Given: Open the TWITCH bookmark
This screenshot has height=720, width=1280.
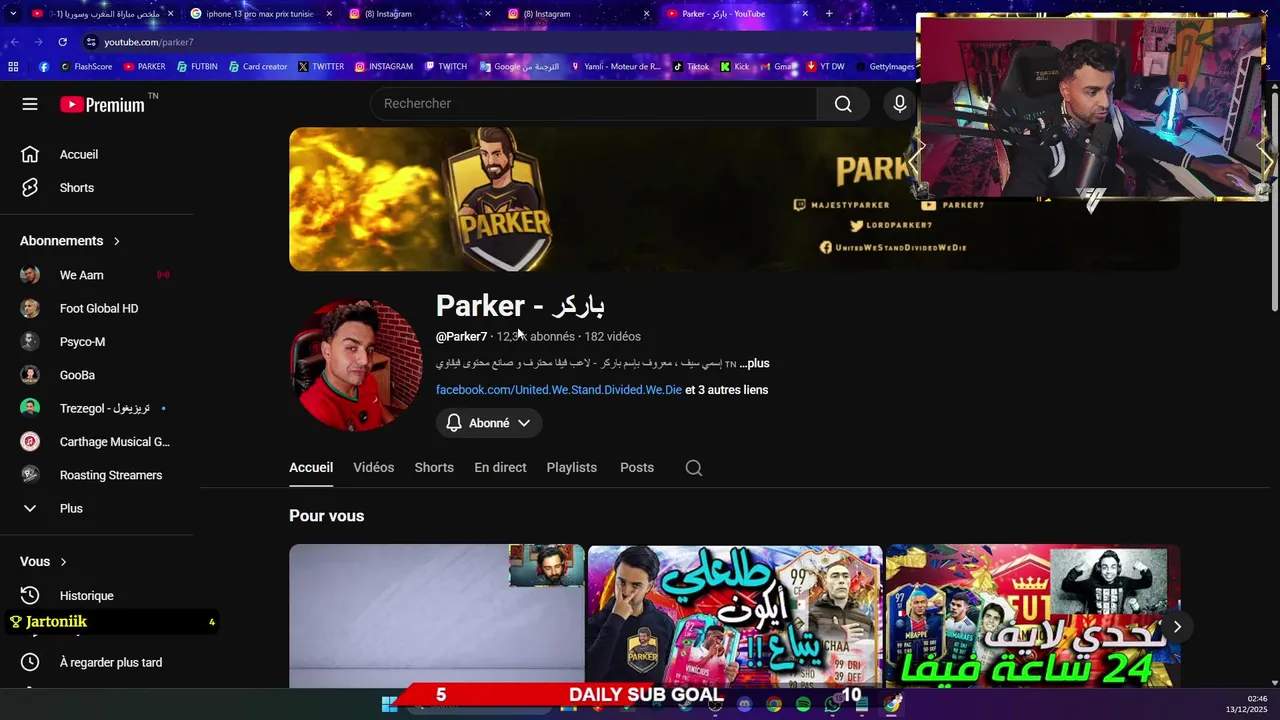Looking at the screenshot, I should [446, 67].
